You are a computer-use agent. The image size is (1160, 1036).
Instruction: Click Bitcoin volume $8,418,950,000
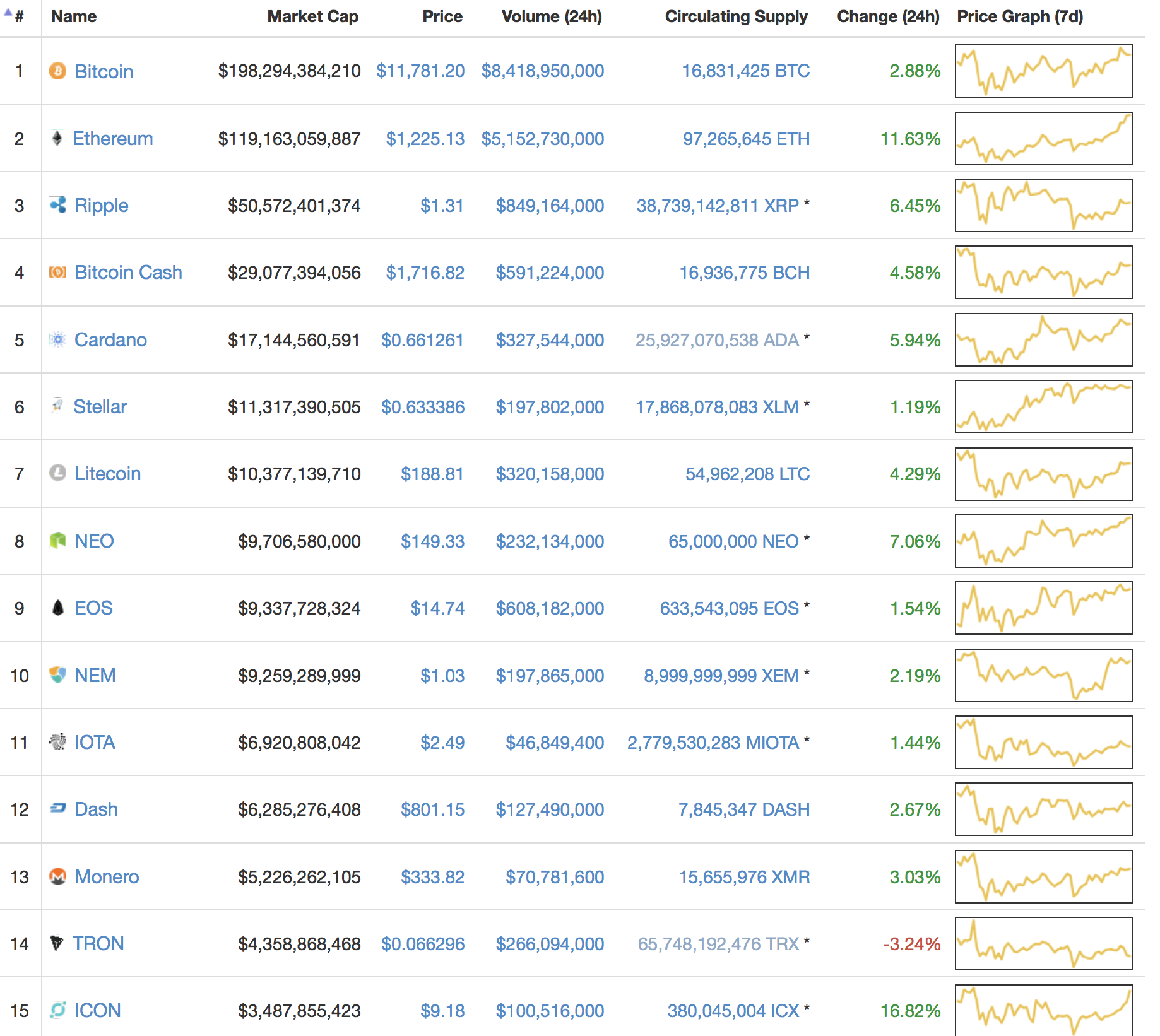pos(543,71)
